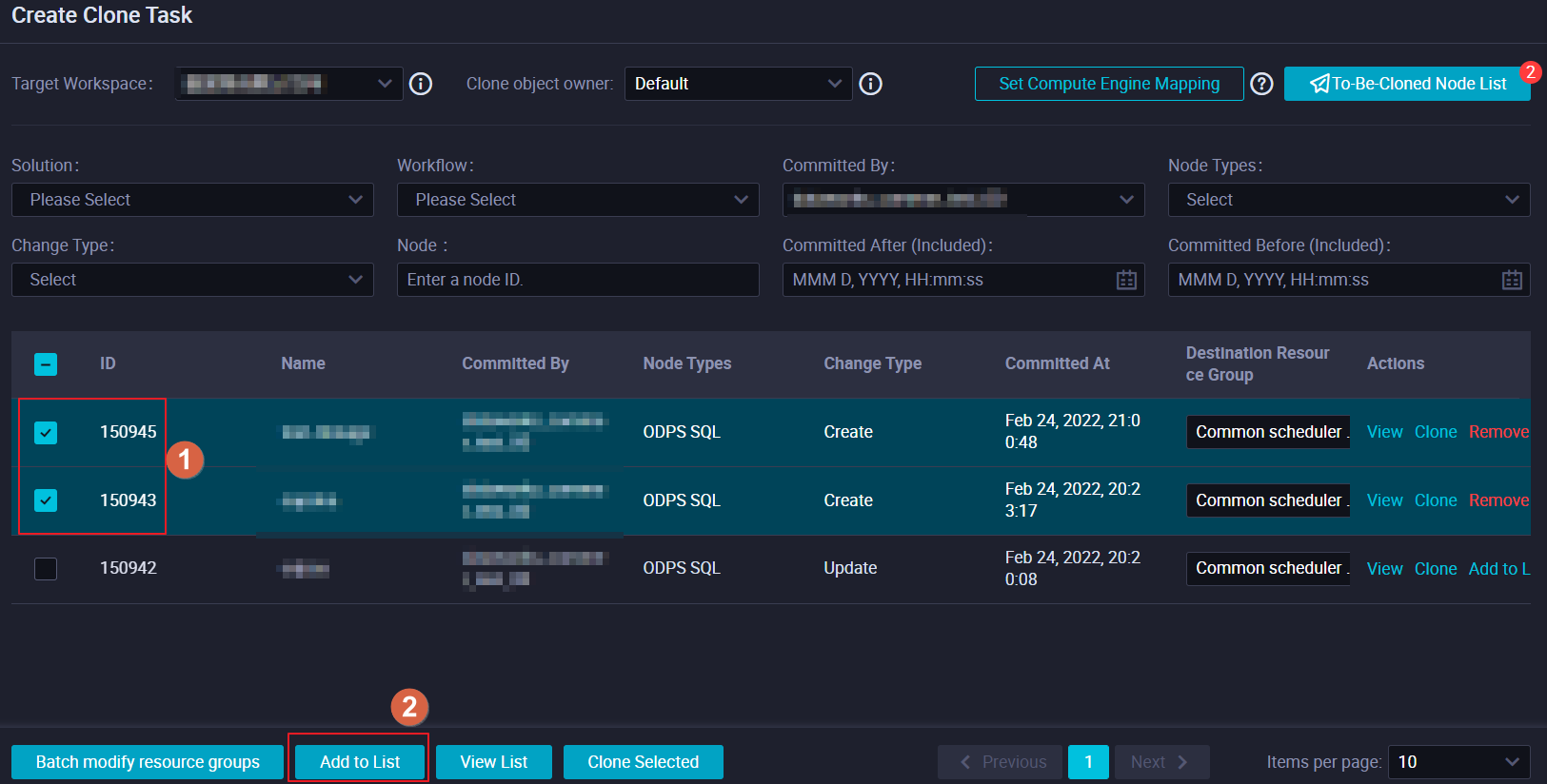Uncheck the checkbox for node 150945
Viewport: 1547px width, 784px height.
point(46,432)
